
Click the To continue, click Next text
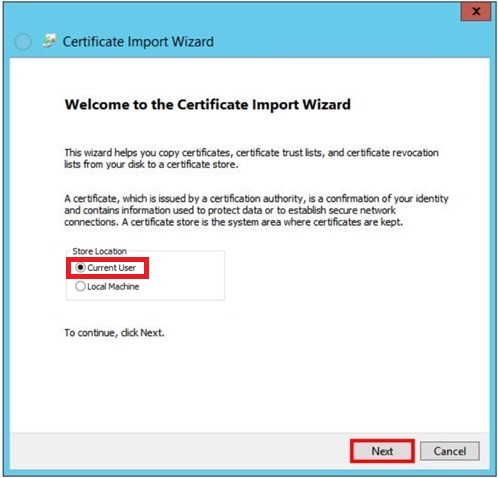(x=114, y=333)
